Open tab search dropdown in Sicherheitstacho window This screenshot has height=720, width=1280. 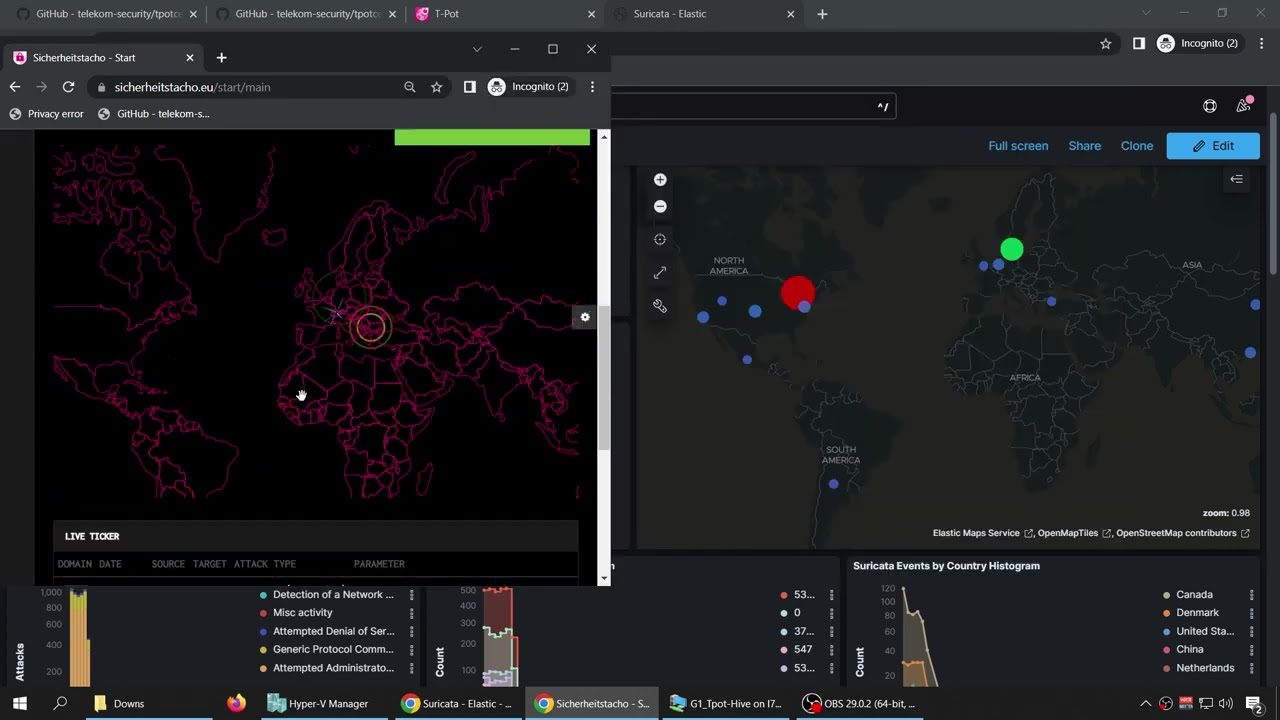coord(477,49)
